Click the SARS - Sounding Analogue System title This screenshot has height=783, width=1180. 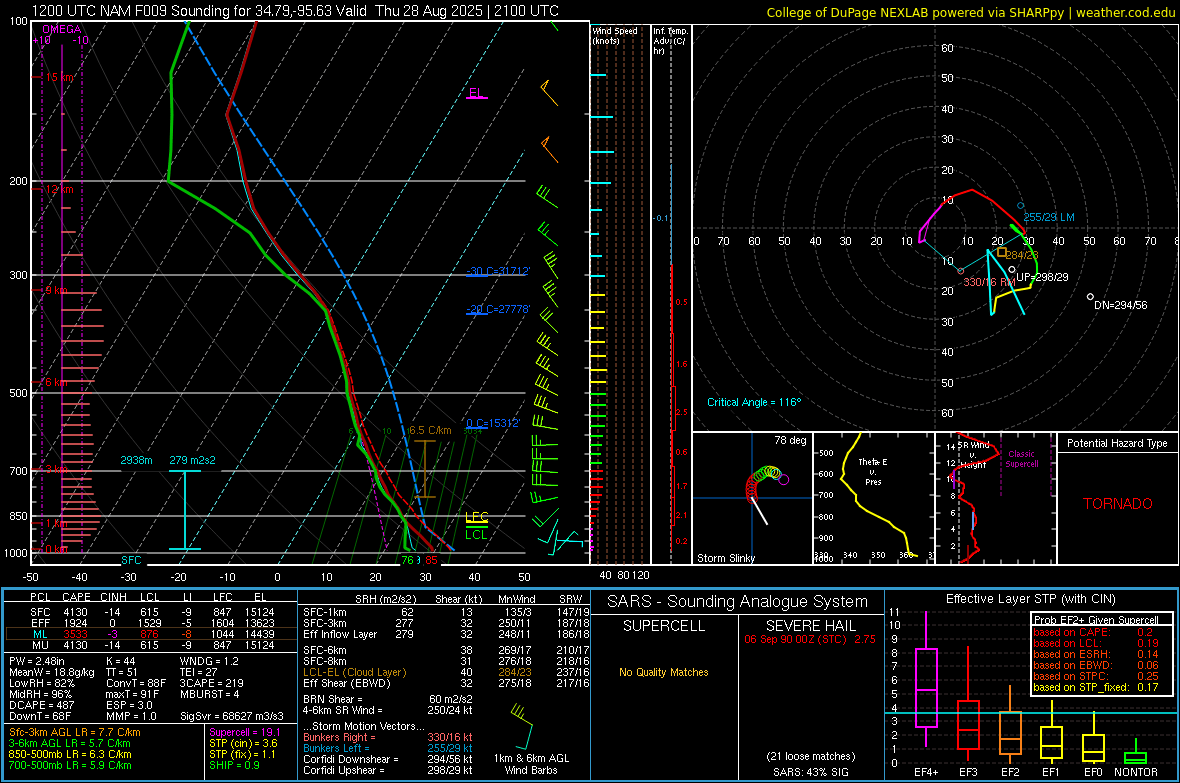[738, 602]
